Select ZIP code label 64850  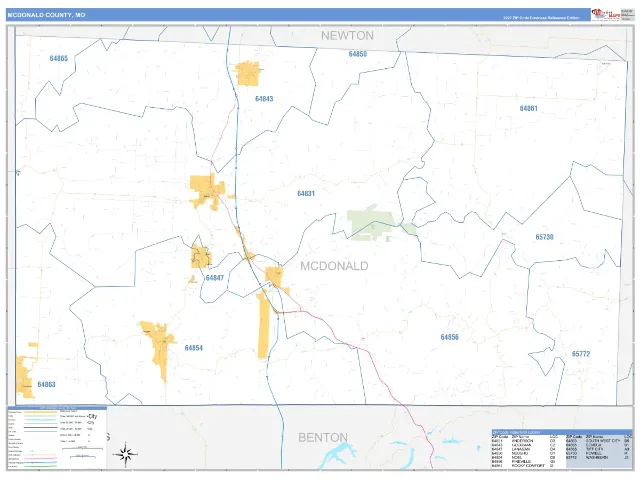click(358, 54)
